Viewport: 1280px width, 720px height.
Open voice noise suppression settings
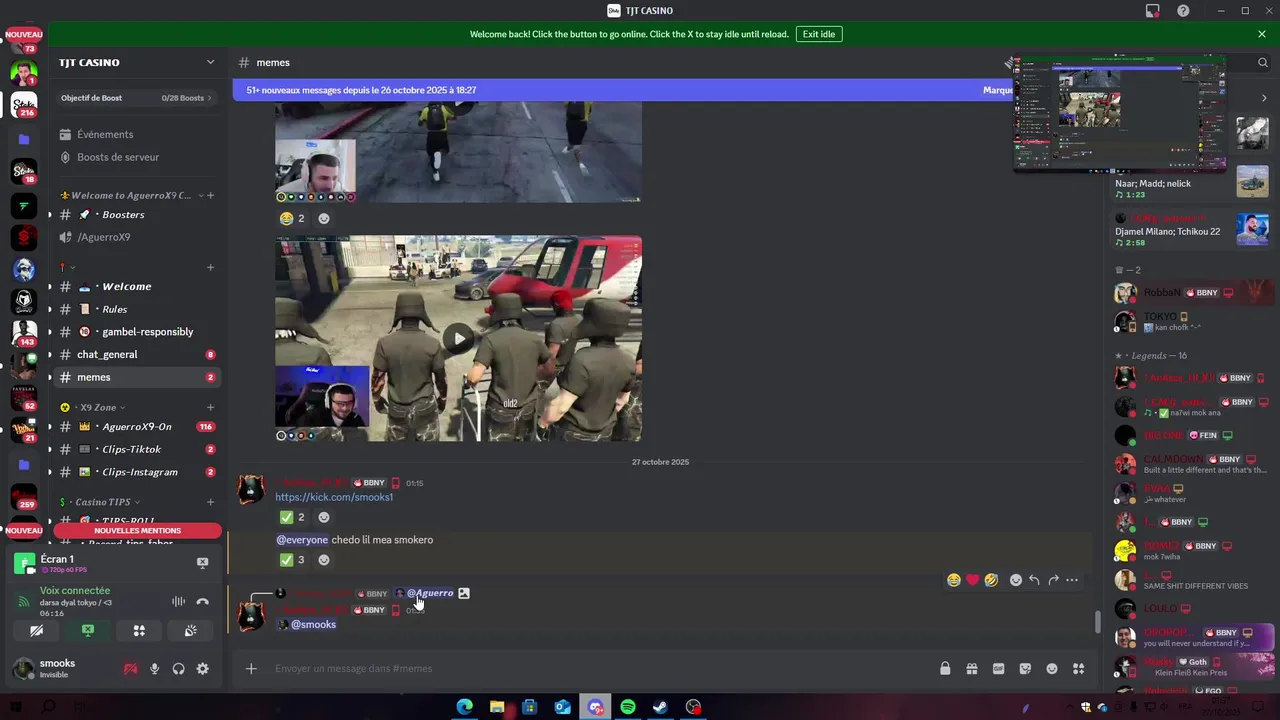tap(178, 601)
